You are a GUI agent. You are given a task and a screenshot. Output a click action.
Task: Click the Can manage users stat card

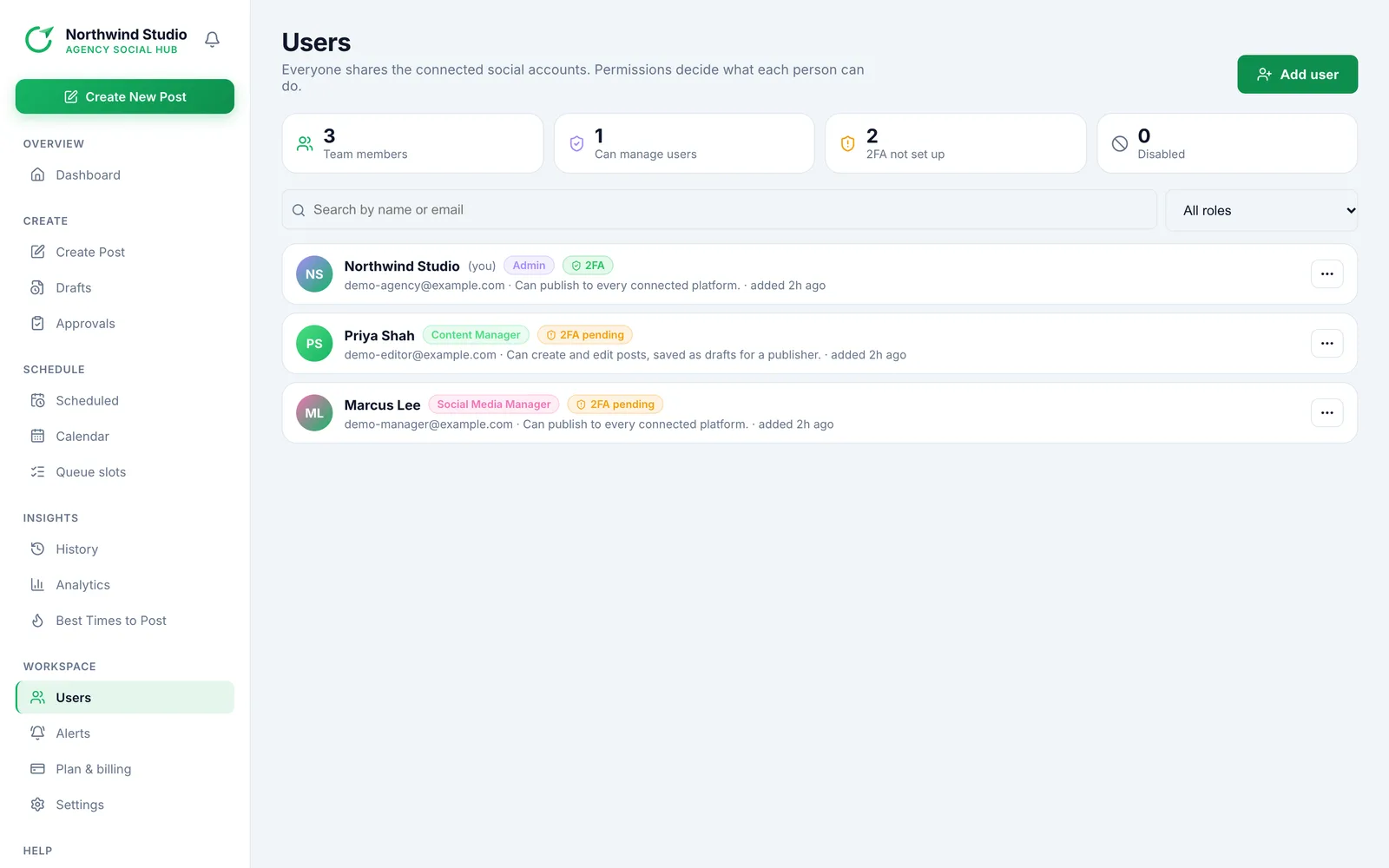[x=684, y=143]
